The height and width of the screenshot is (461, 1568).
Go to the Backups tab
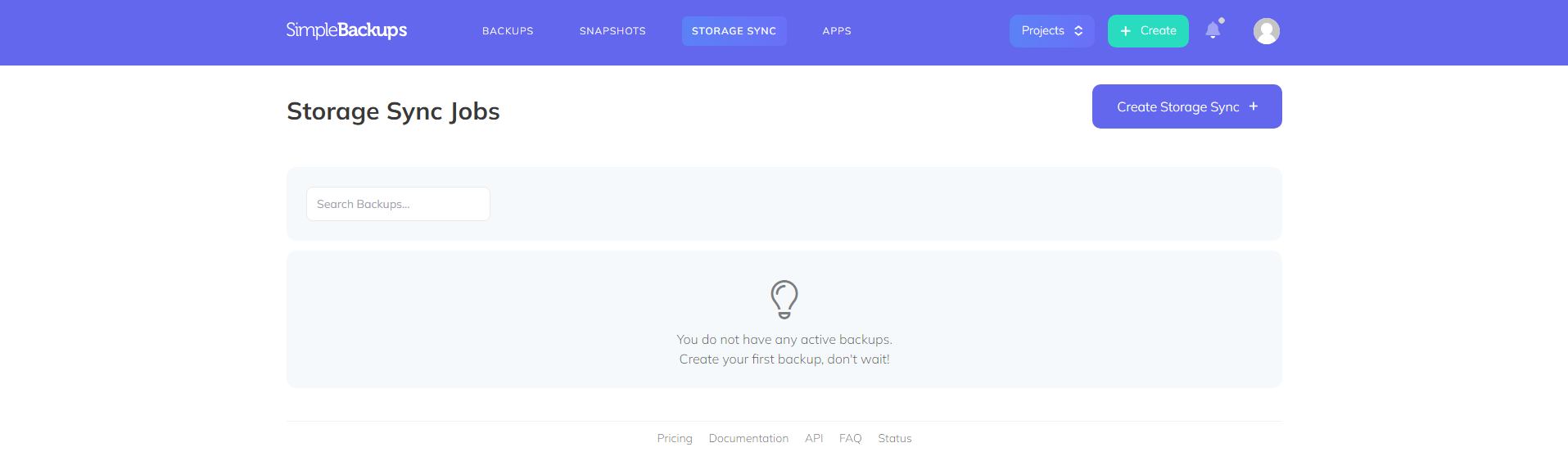[x=508, y=31]
